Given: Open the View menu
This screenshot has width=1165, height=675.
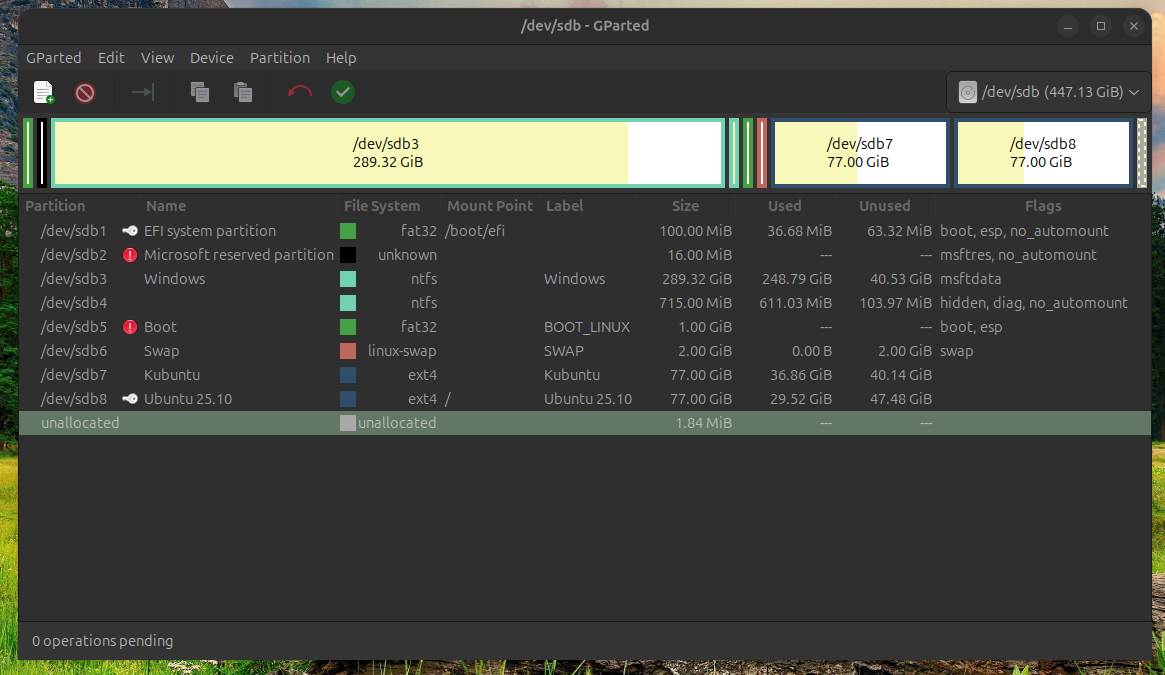Looking at the screenshot, I should click(157, 58).
